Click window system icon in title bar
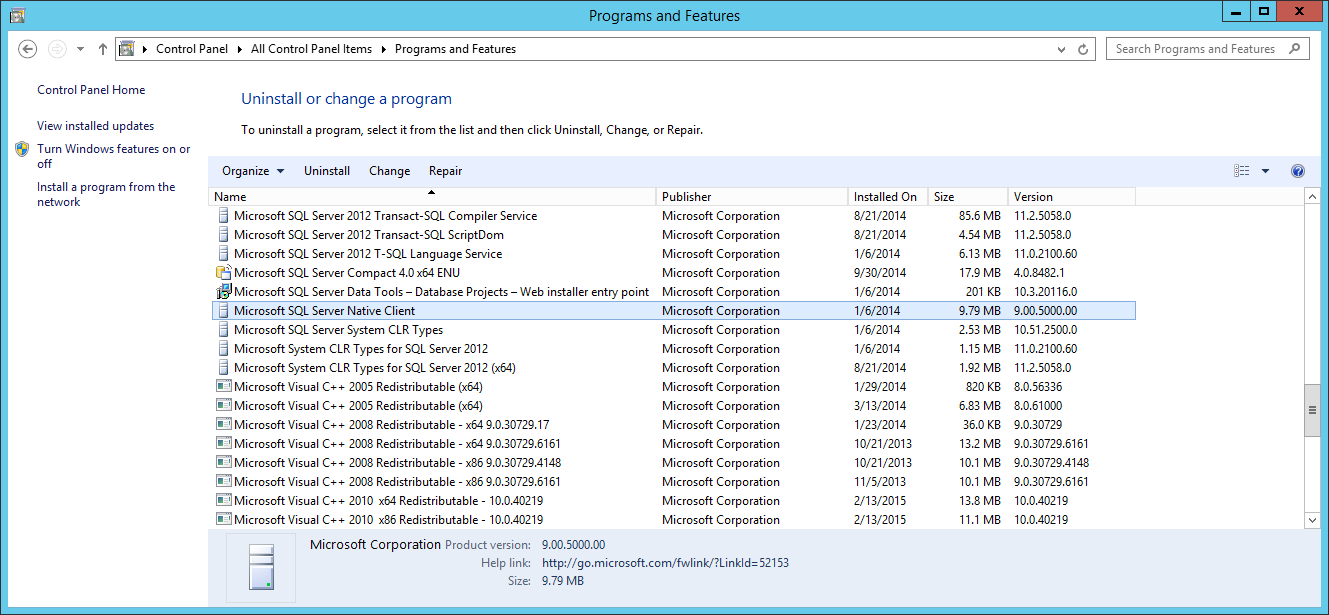This screenshot has width=1329, height=615. click(17, 15)
